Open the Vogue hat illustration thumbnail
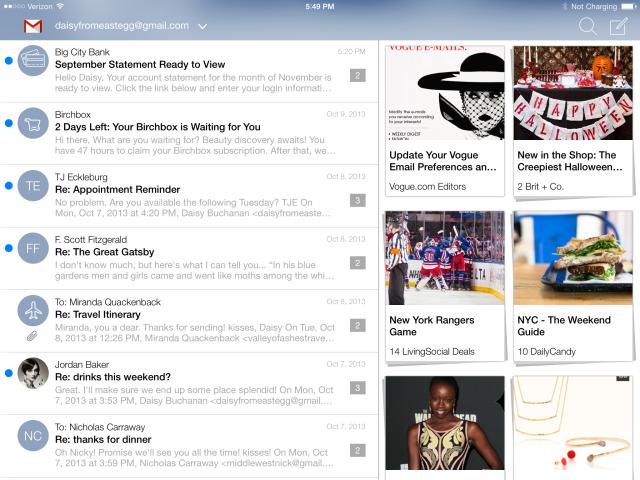The width and height of the screenshot is (640, 480). click(x=445, y=93)
